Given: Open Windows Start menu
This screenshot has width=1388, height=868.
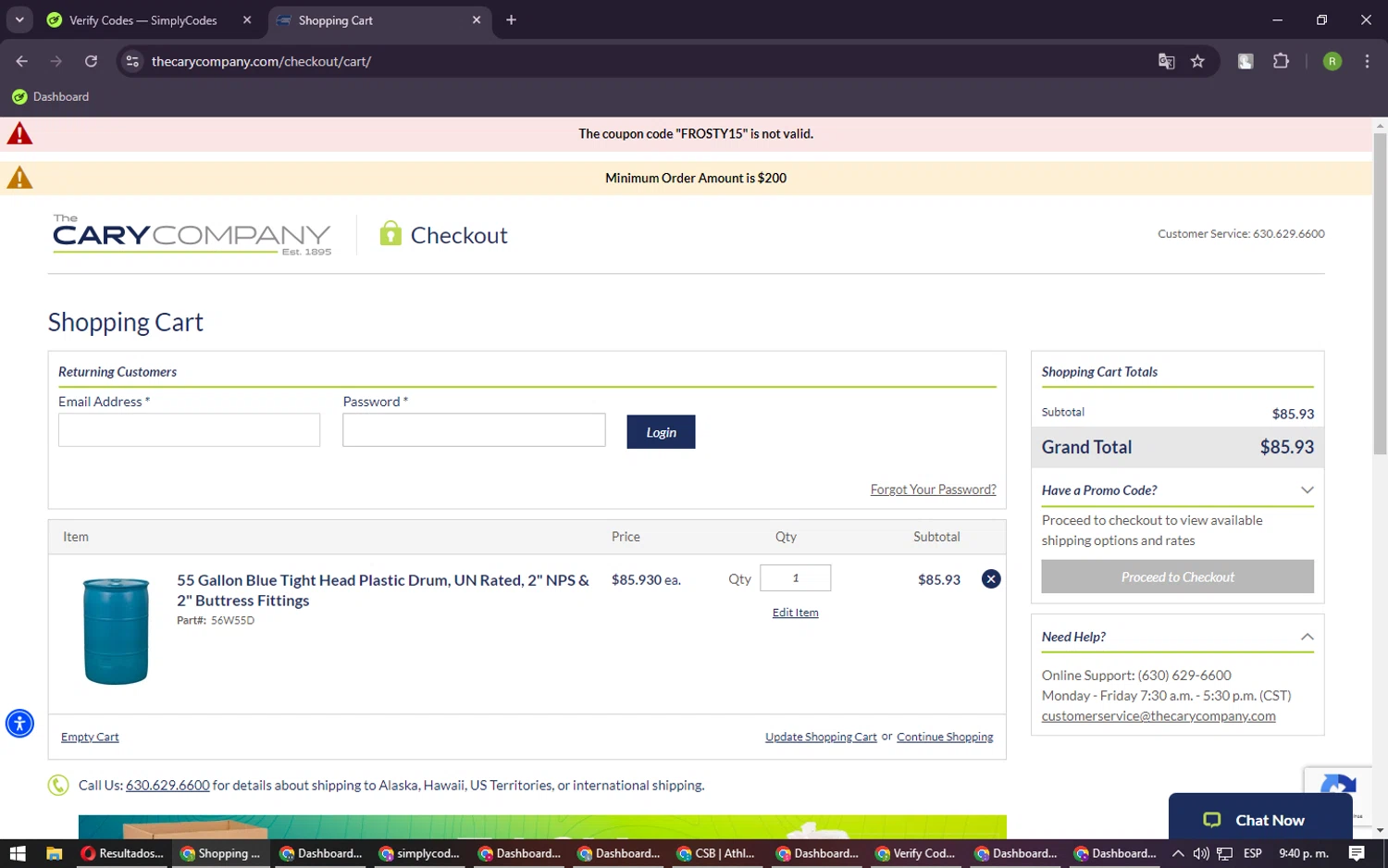Looking at the screenshot, I should tap(17, 853).
